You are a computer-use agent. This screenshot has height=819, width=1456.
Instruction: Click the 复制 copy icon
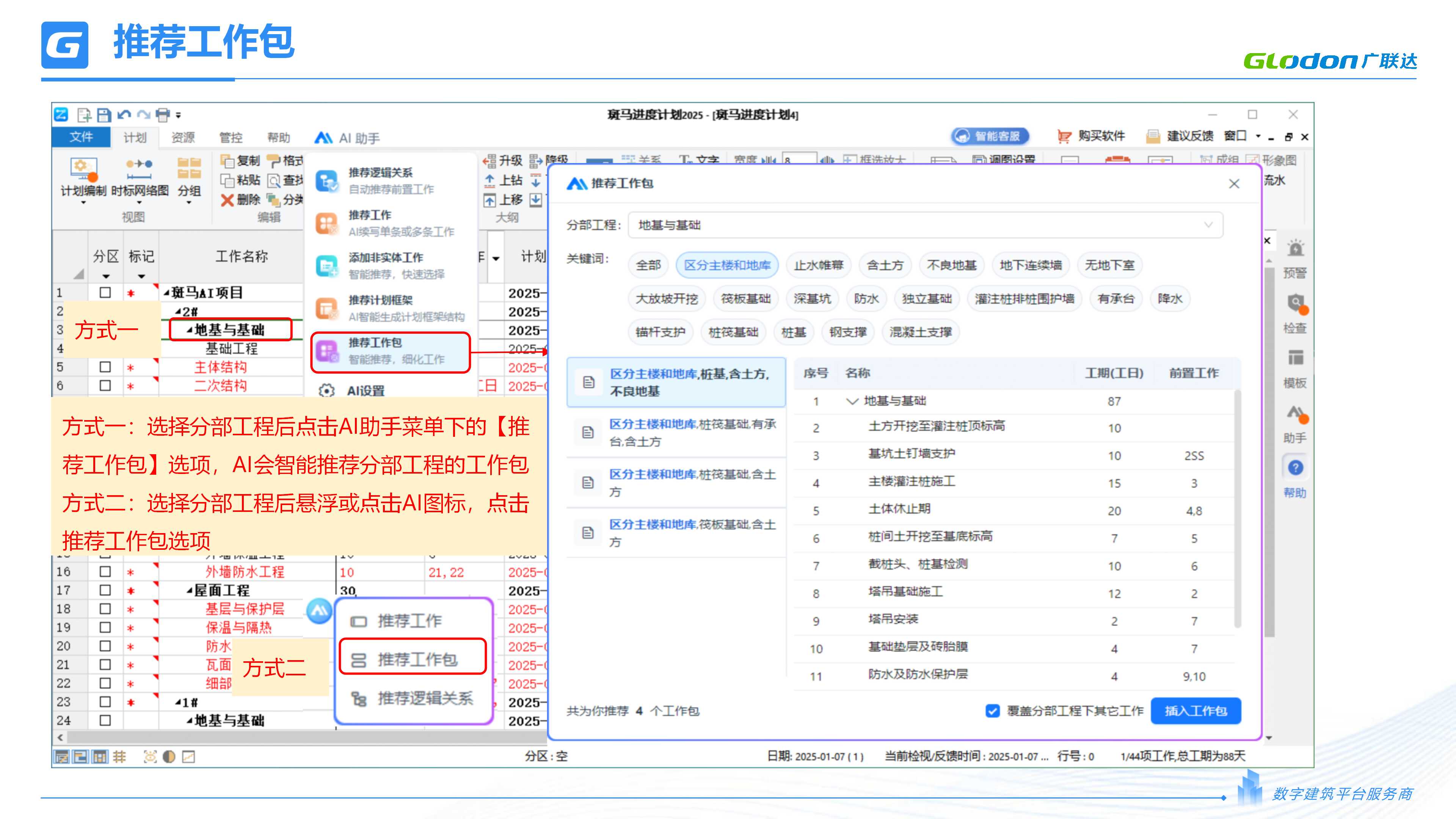(227, 161)
